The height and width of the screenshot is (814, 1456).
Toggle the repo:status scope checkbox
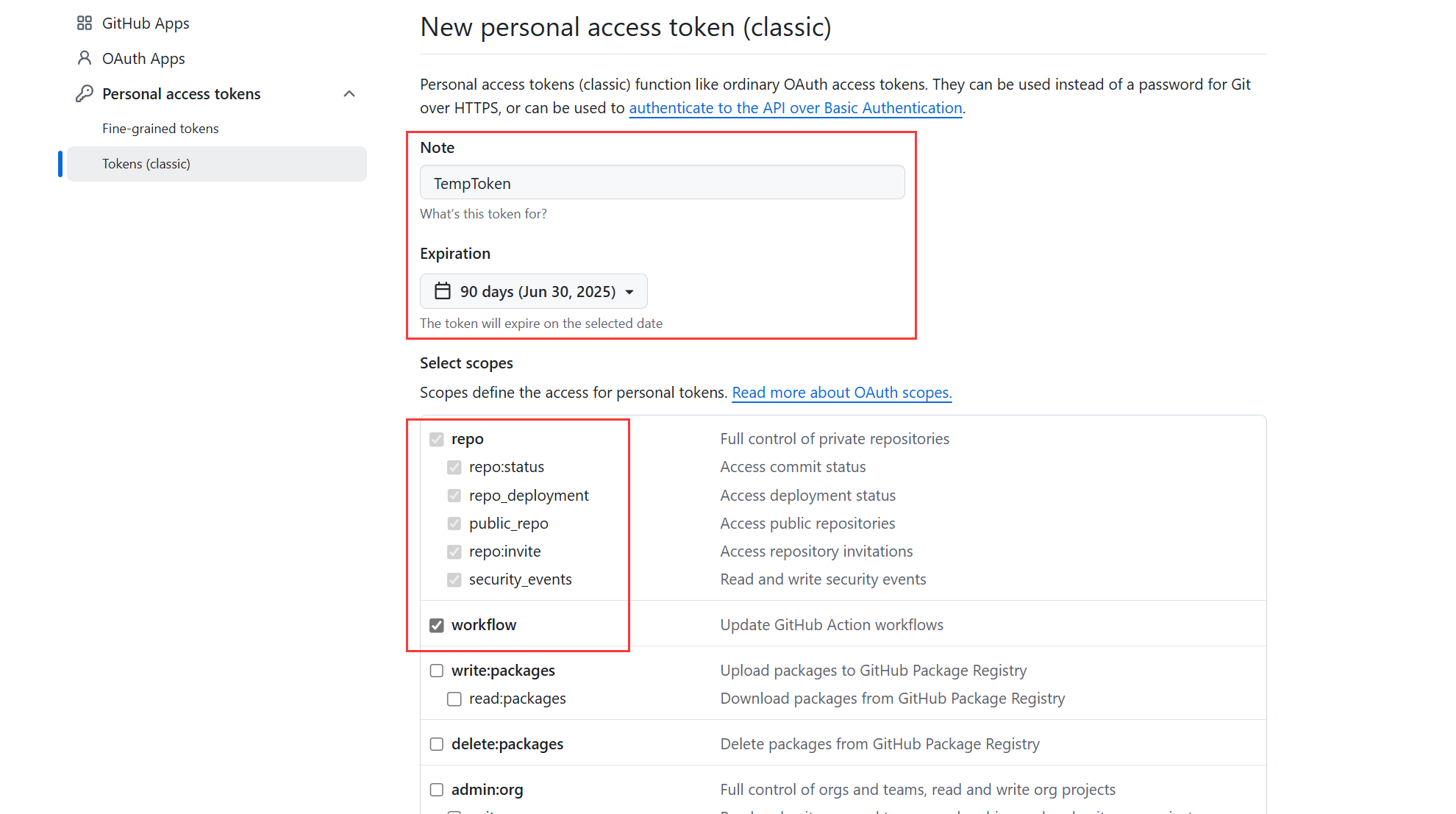click(x=454, y=467)
